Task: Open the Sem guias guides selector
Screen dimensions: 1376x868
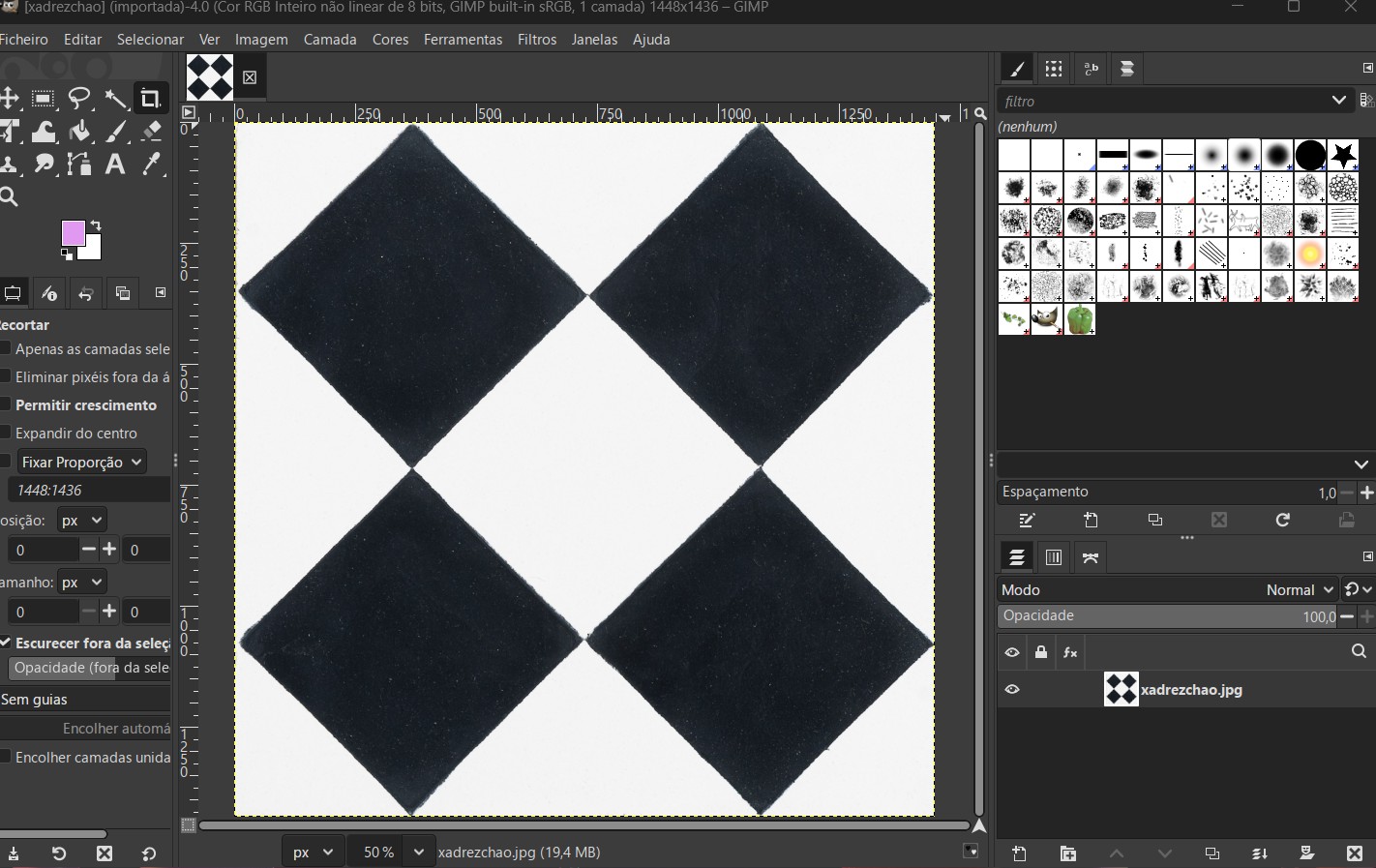Action: tap(85, 699)
